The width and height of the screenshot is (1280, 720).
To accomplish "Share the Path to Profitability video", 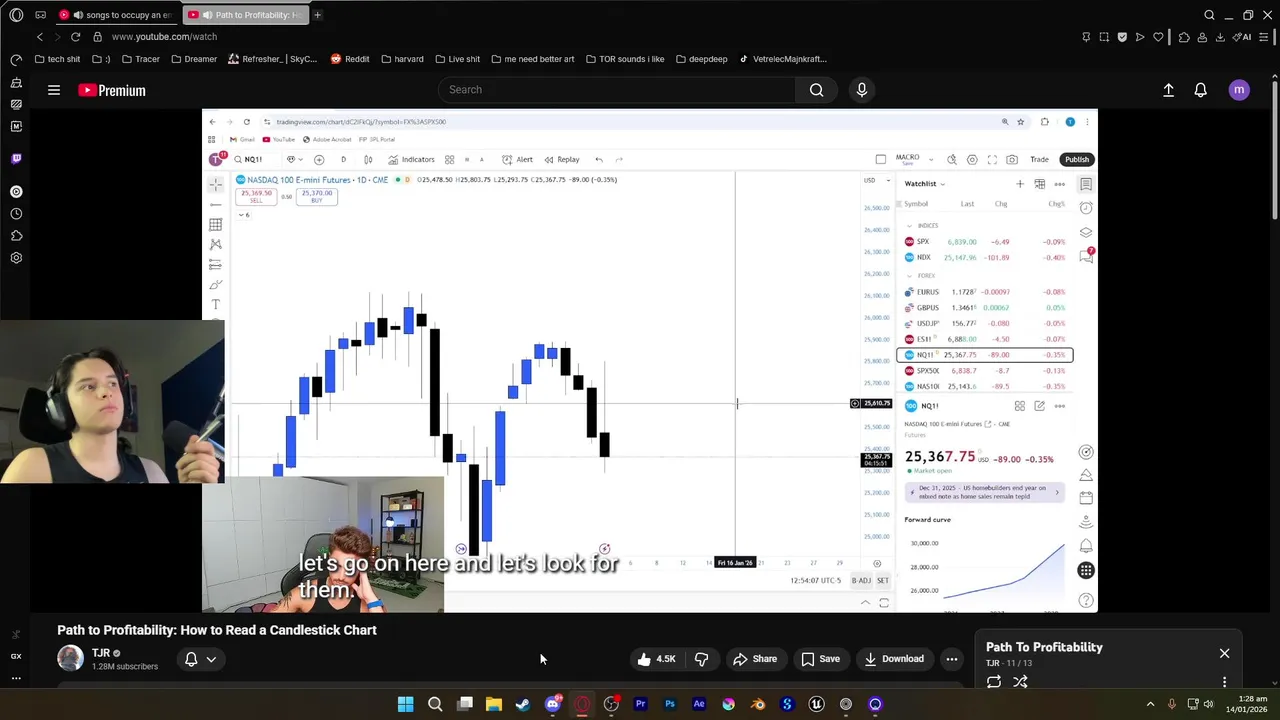I will click(755, 659).
